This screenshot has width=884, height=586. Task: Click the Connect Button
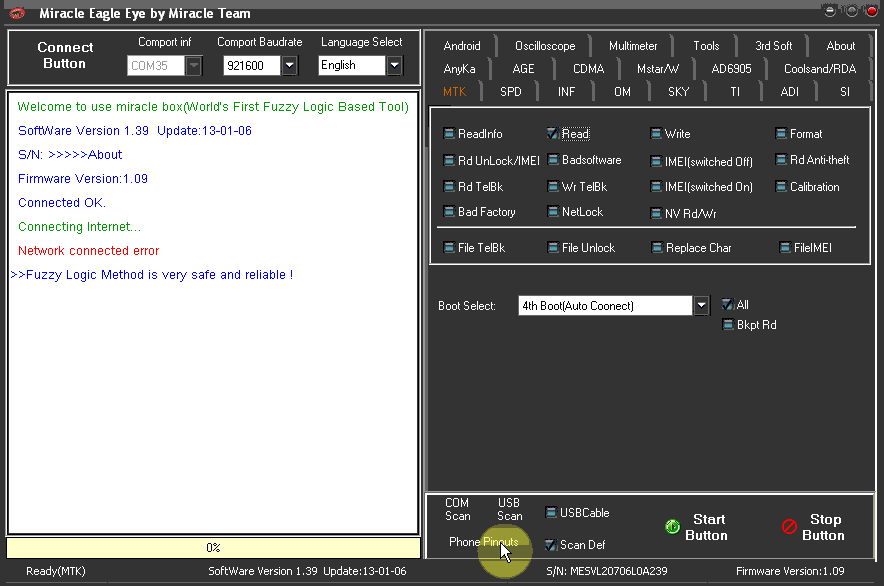tap(65, 55)
